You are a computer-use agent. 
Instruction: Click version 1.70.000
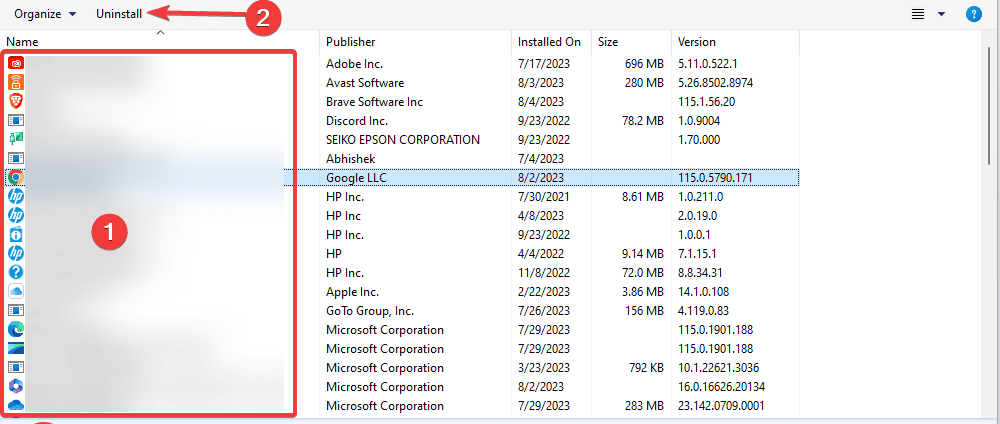click(698, 139)
